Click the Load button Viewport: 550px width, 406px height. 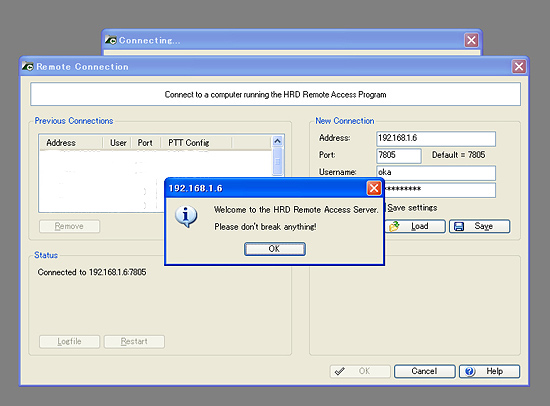point(415,226)
